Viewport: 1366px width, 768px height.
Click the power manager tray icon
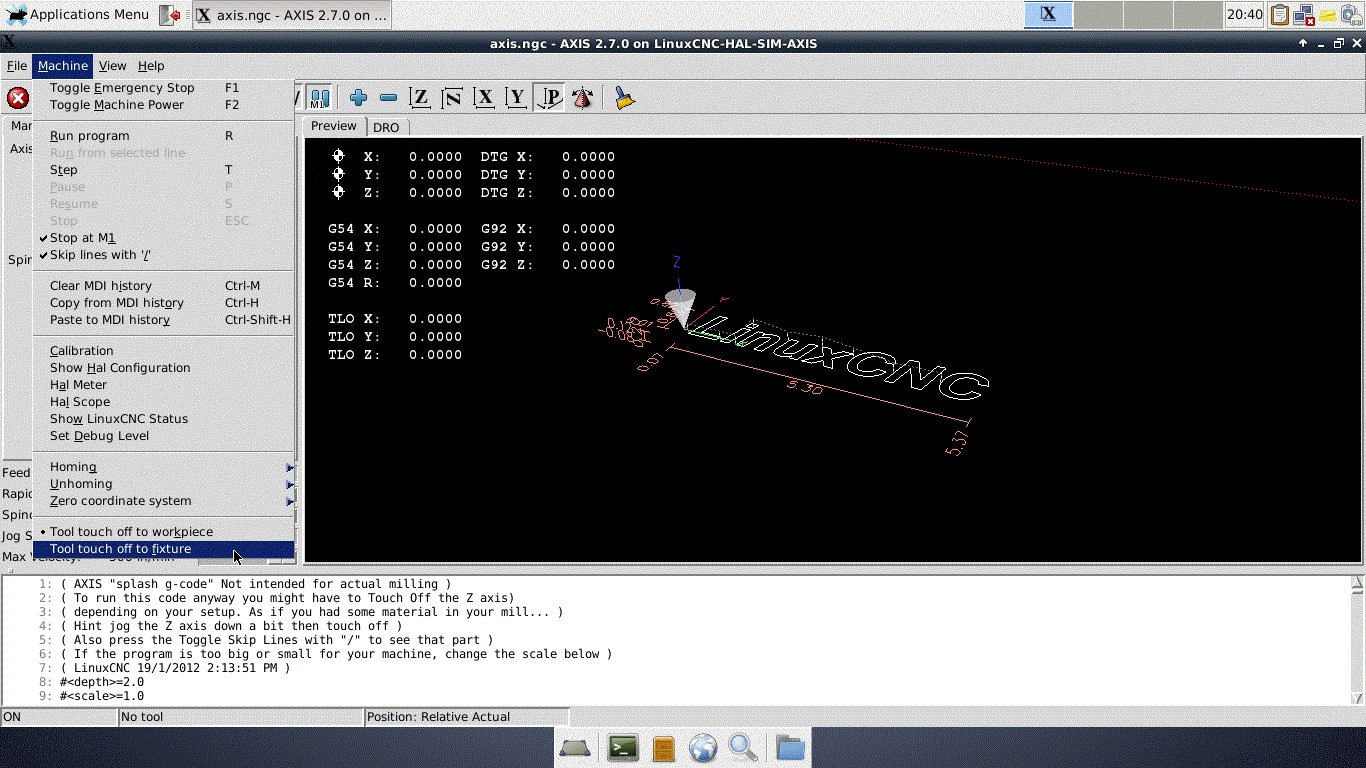click(x=1352, y=15)
